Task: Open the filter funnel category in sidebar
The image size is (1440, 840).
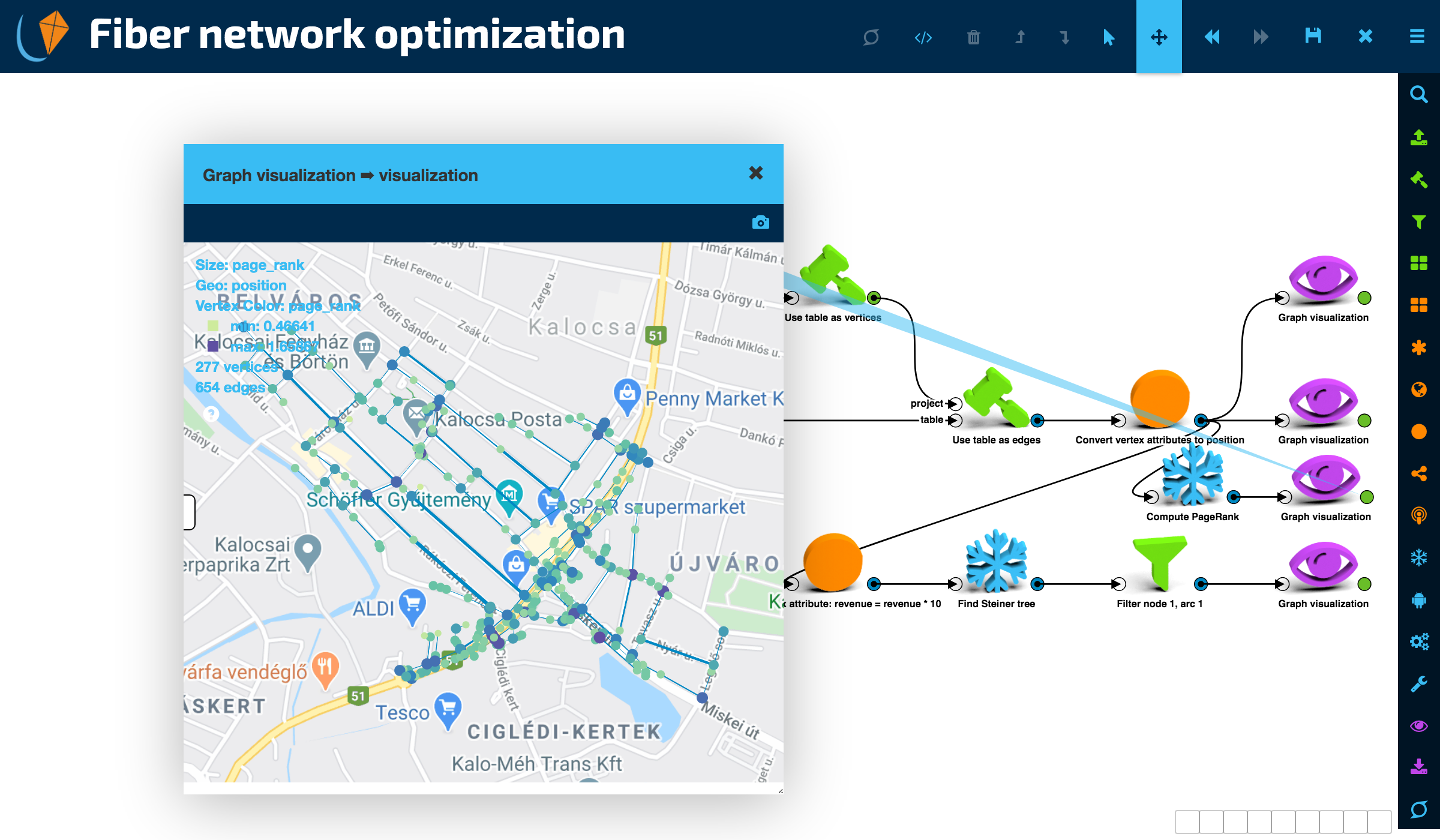Action: [x=1418, y=222]
